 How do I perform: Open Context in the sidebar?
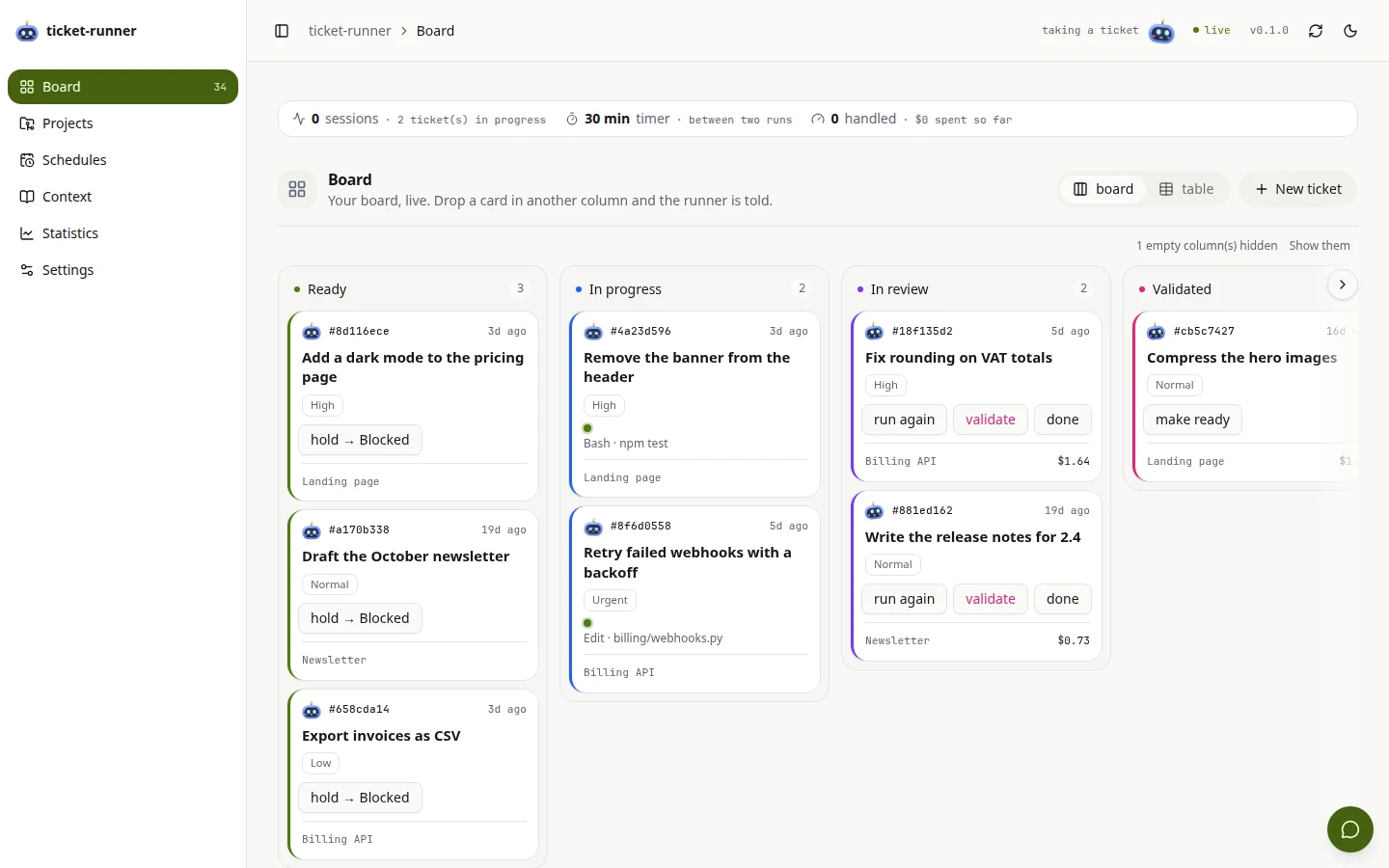tap(123, 197)
